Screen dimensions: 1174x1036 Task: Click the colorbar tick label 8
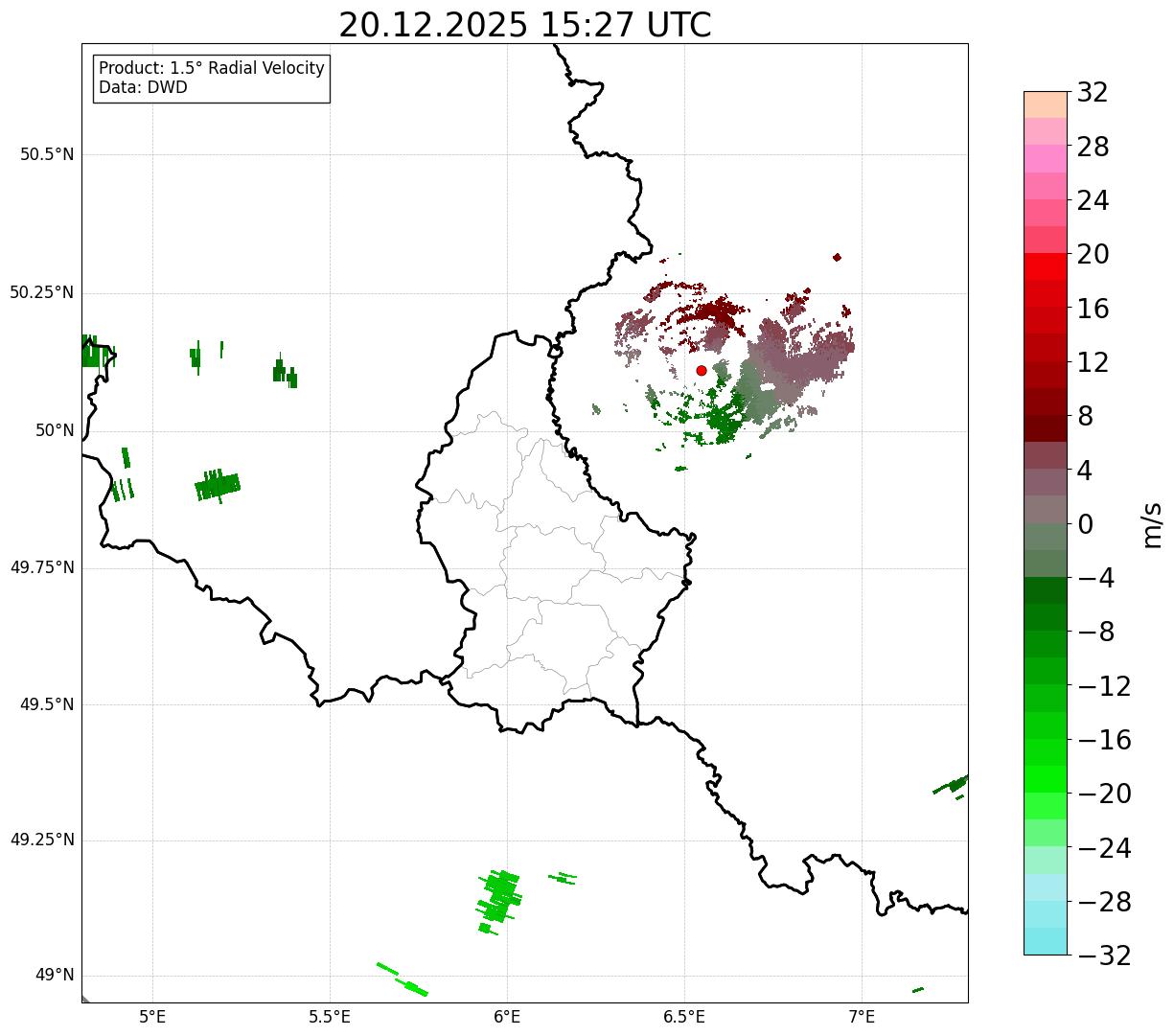pyautogui.click(x=1086, y=417)
